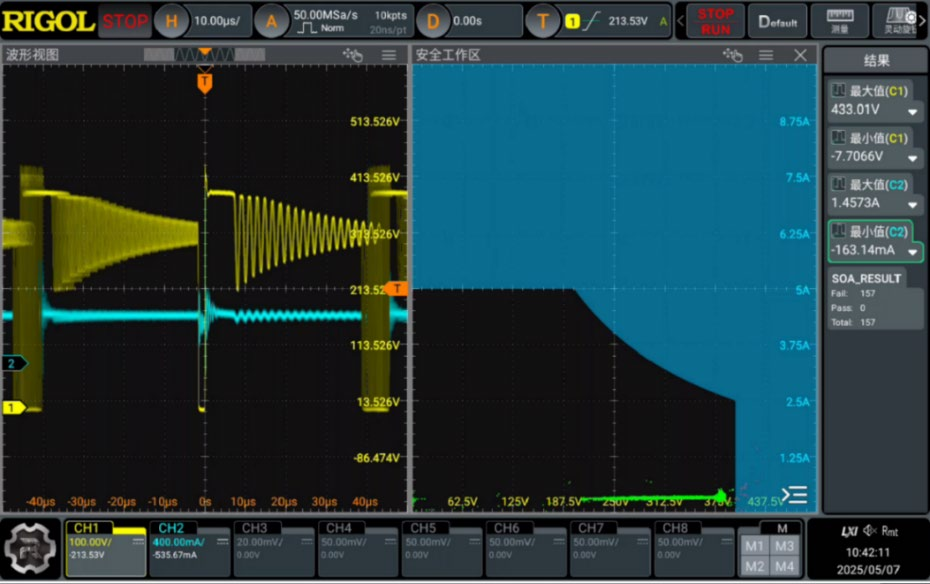930x584 pixels.
Task: Click the result list icon in SOA plot
Action: pos(794,495)
